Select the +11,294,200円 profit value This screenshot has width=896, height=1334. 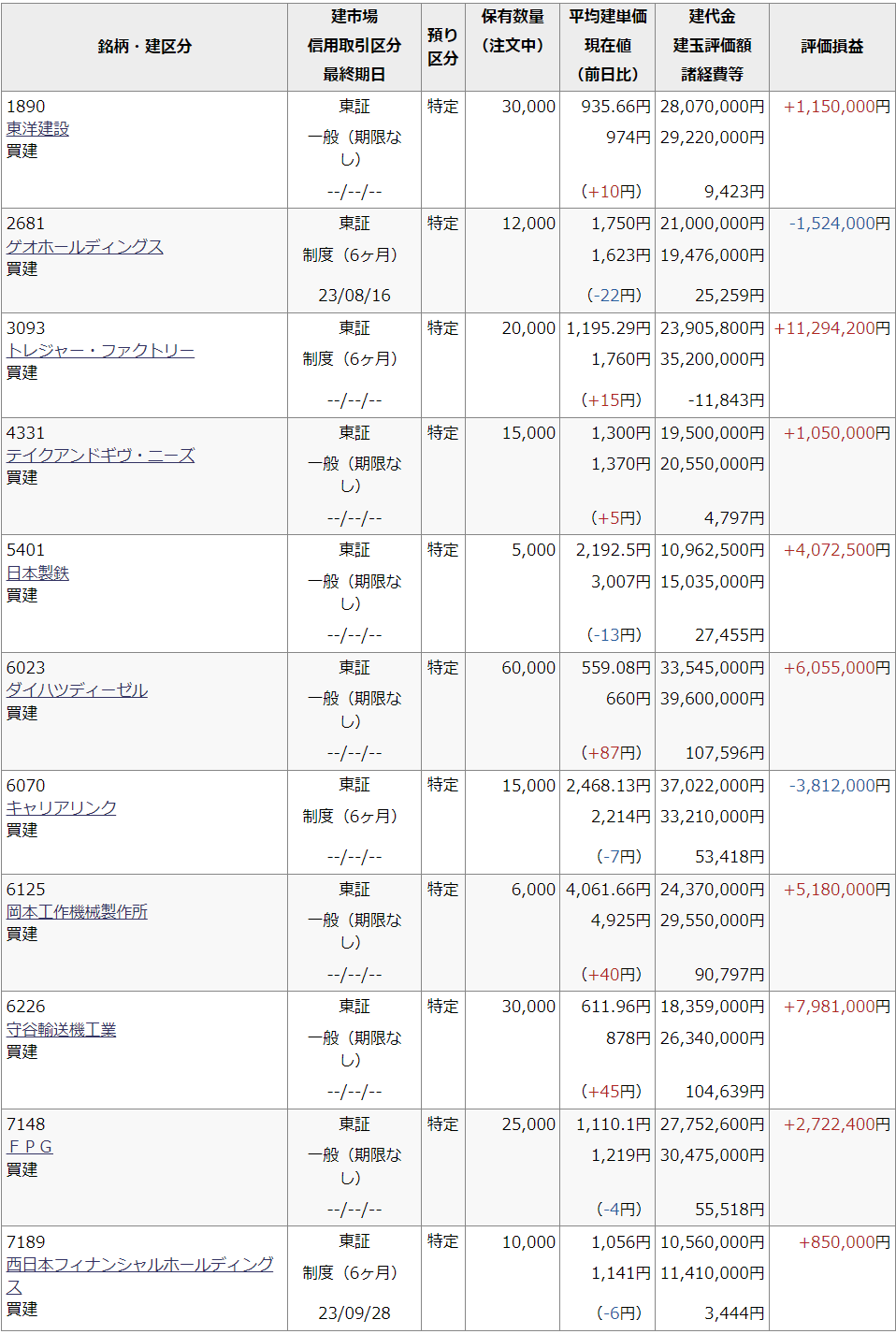pos(832,328)
